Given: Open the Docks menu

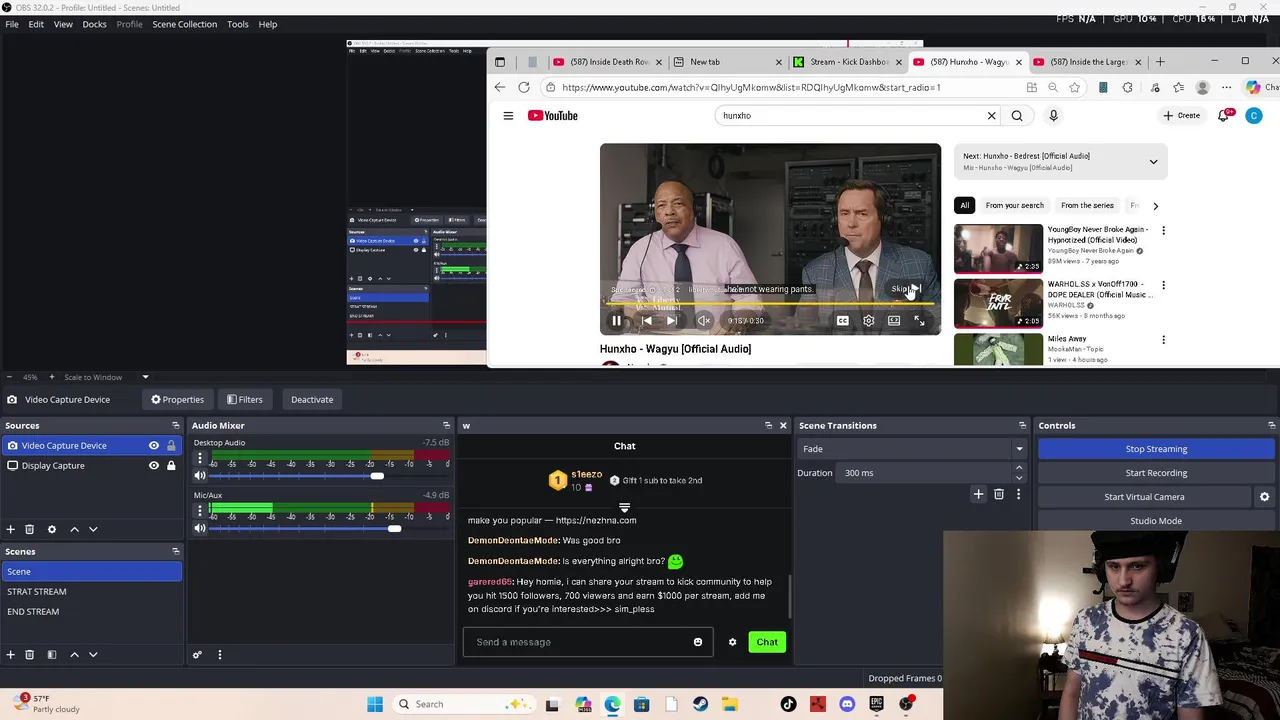Looking at the screenshot, I should click(x=94, y=24).
